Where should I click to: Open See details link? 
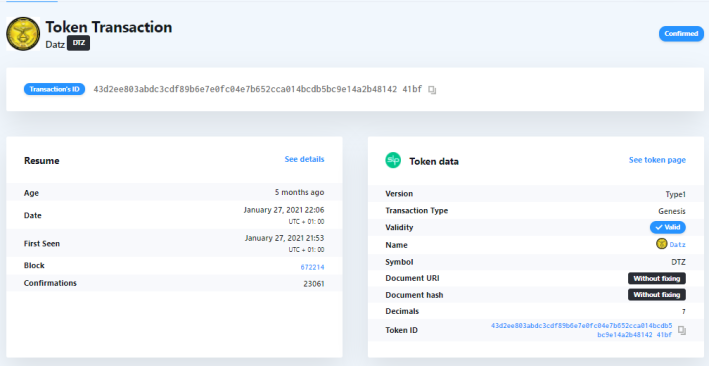point(304,159)
